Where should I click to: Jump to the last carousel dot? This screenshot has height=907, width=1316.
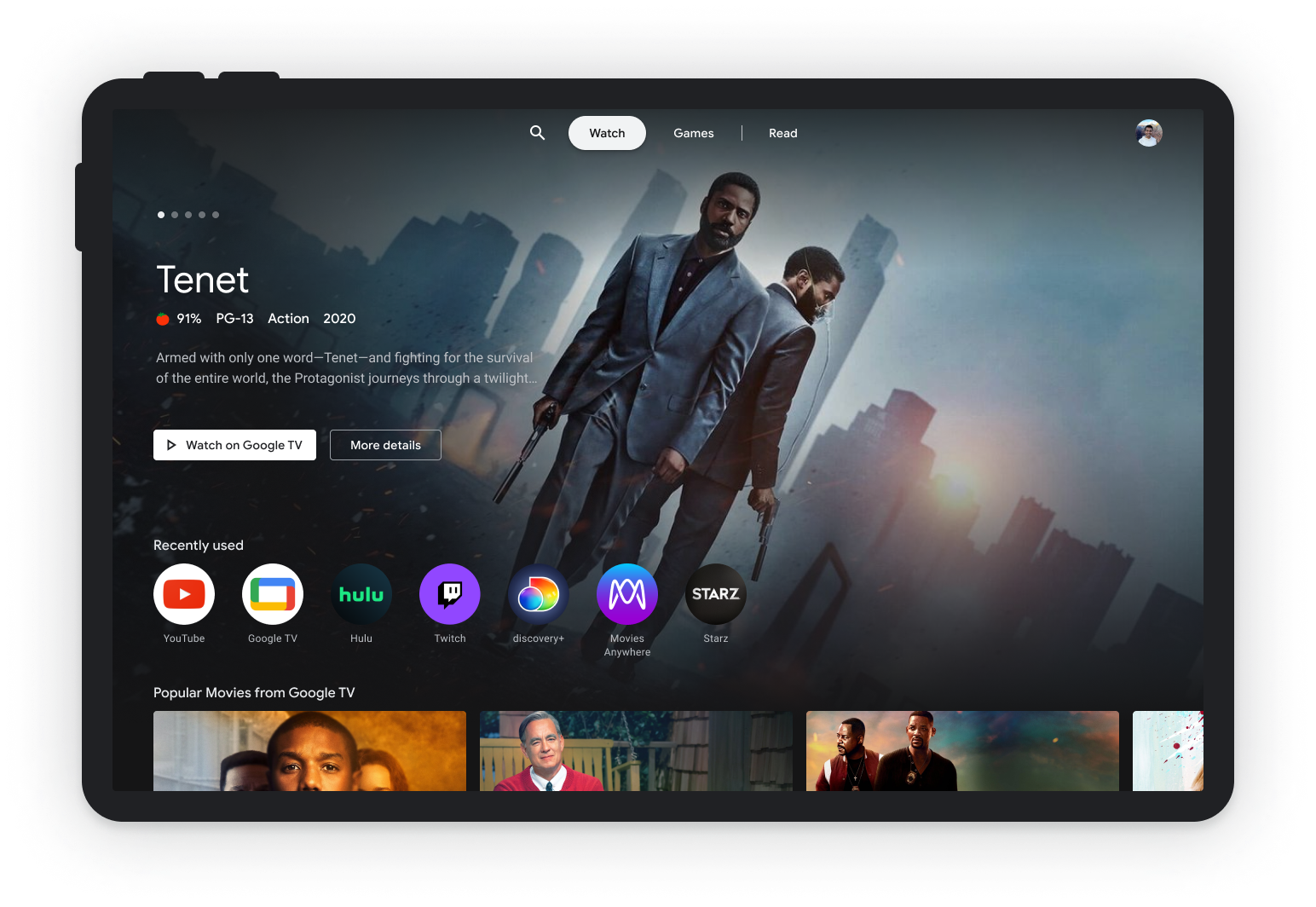pyautogui.click(x=216, y=215)
